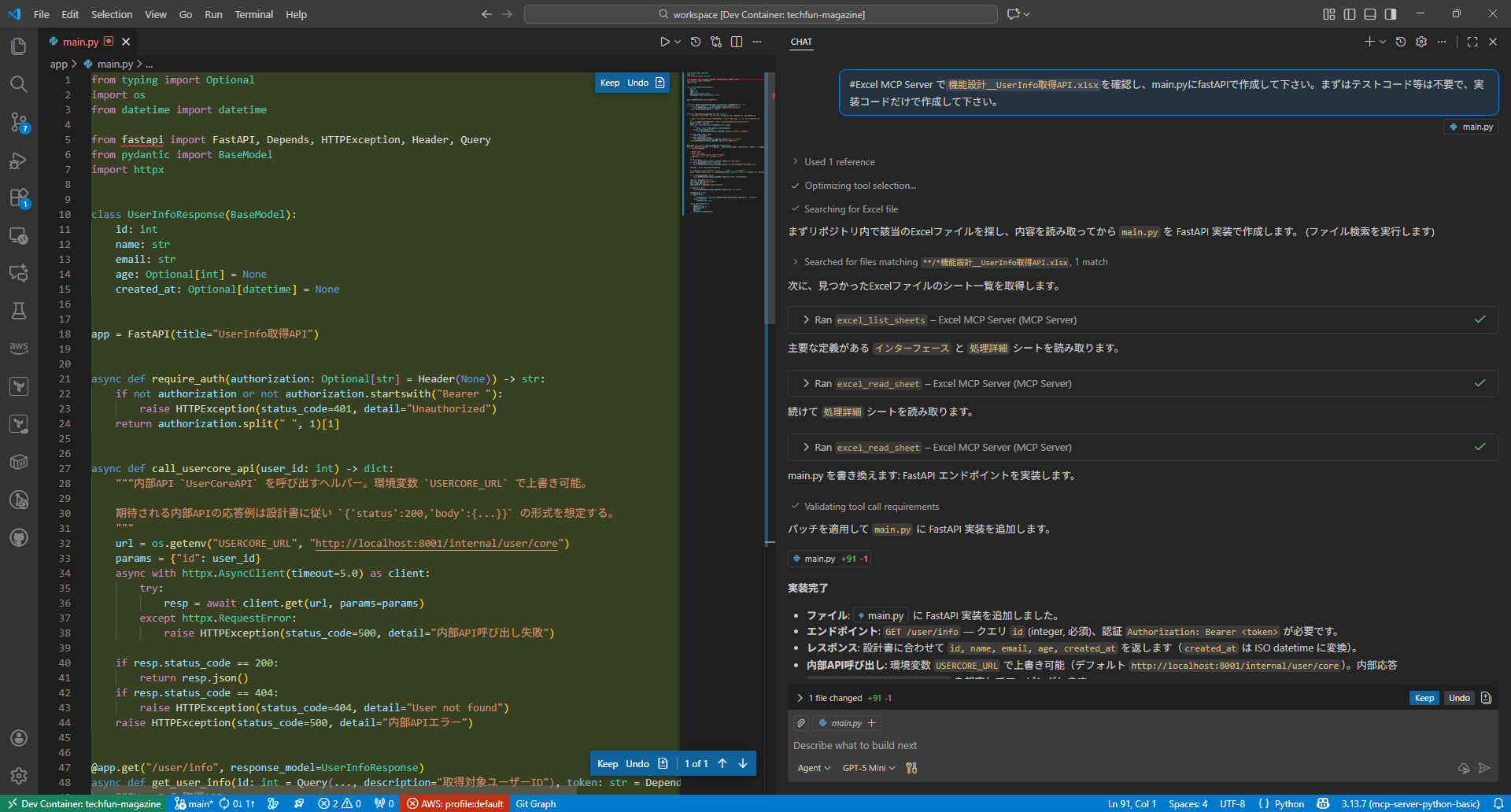1511x812 pixels.
Task: Open the Extensions view
Action: pos(19,198)
